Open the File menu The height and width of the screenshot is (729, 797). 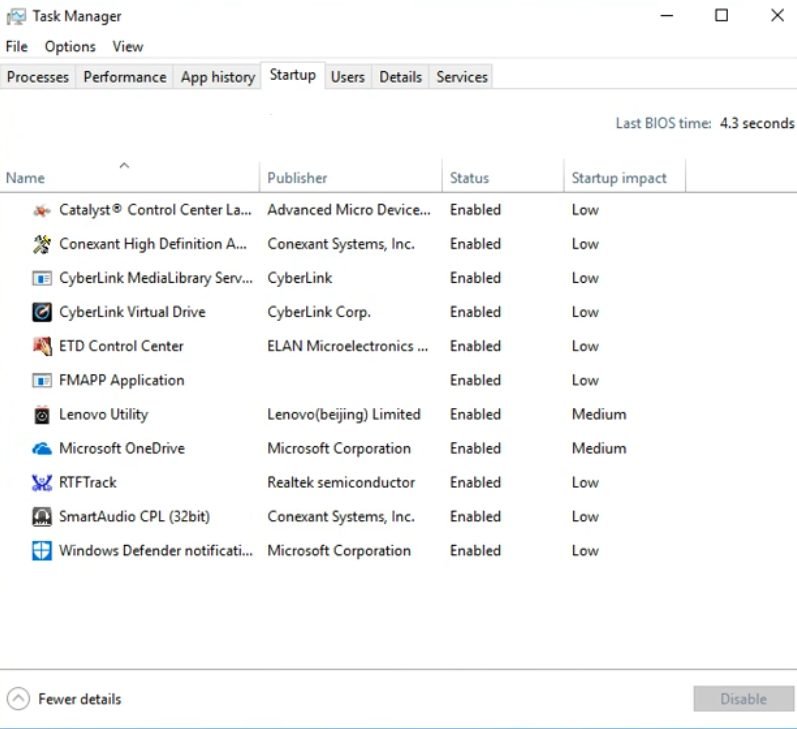(x=17, y=47)
